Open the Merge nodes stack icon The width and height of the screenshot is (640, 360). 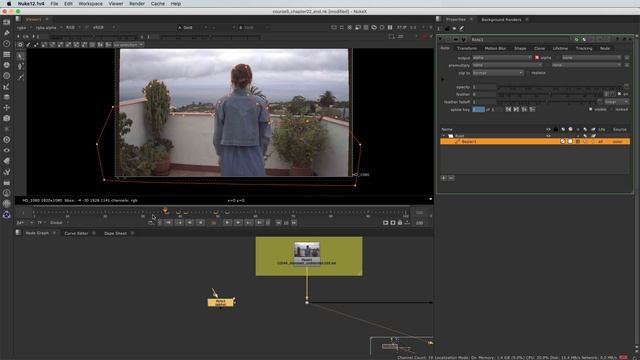click(7, 97)
